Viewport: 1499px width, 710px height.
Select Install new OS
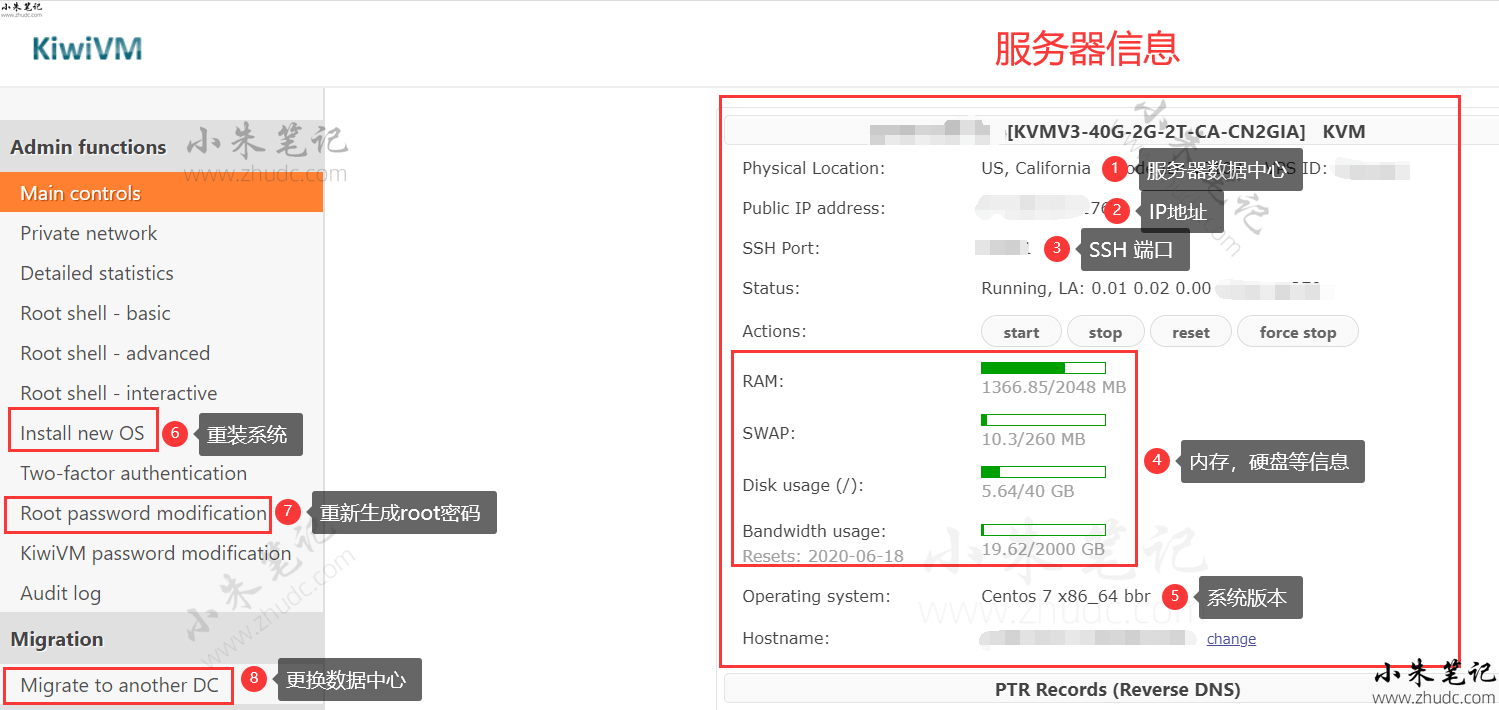click(82, 433)
